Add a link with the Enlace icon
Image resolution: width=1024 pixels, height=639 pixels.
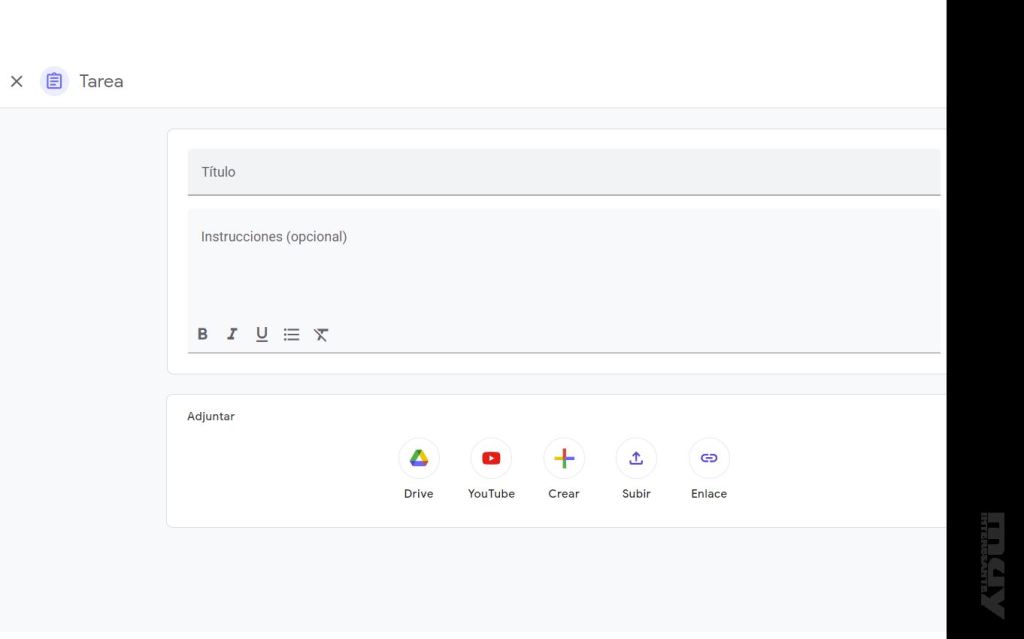(709, 458)
